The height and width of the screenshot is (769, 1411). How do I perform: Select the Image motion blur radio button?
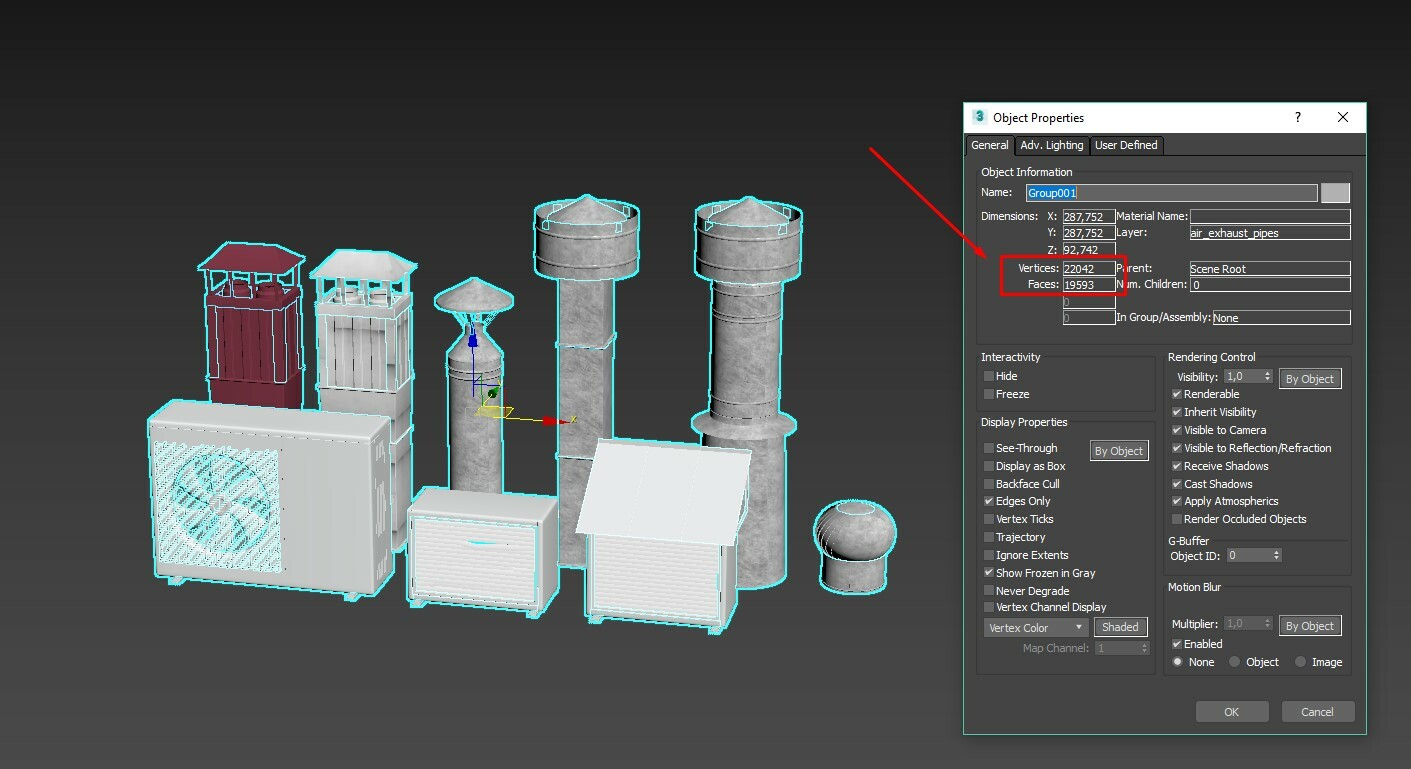[x=1300, y=662]
